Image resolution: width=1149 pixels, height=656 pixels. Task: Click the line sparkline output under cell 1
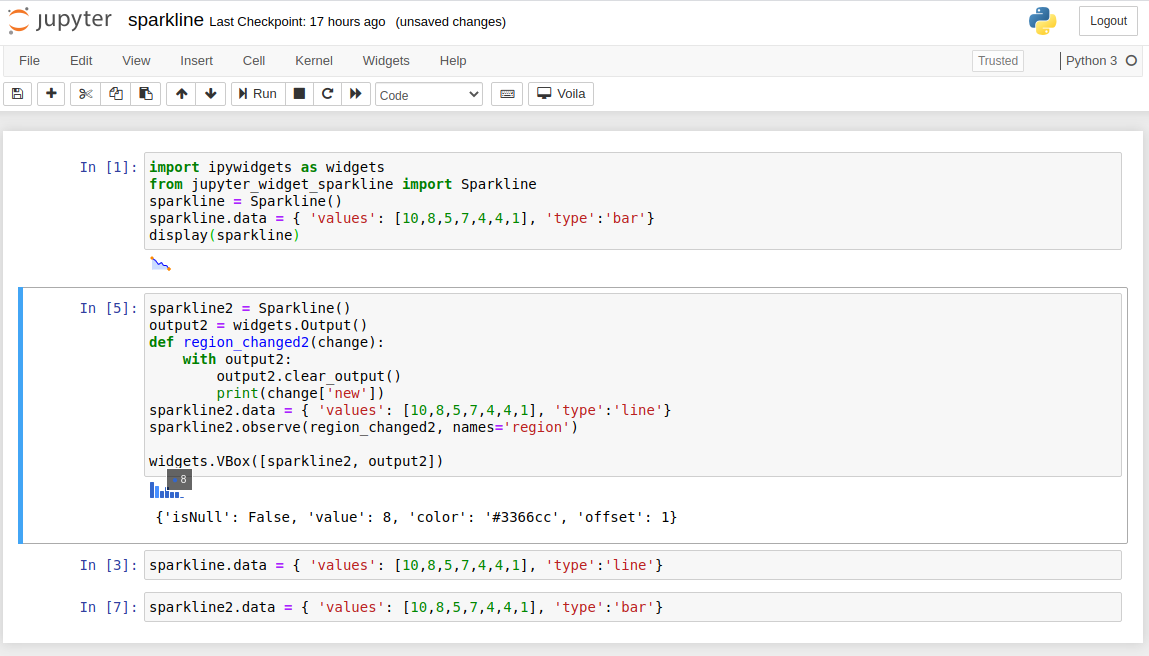coord(160,264)
